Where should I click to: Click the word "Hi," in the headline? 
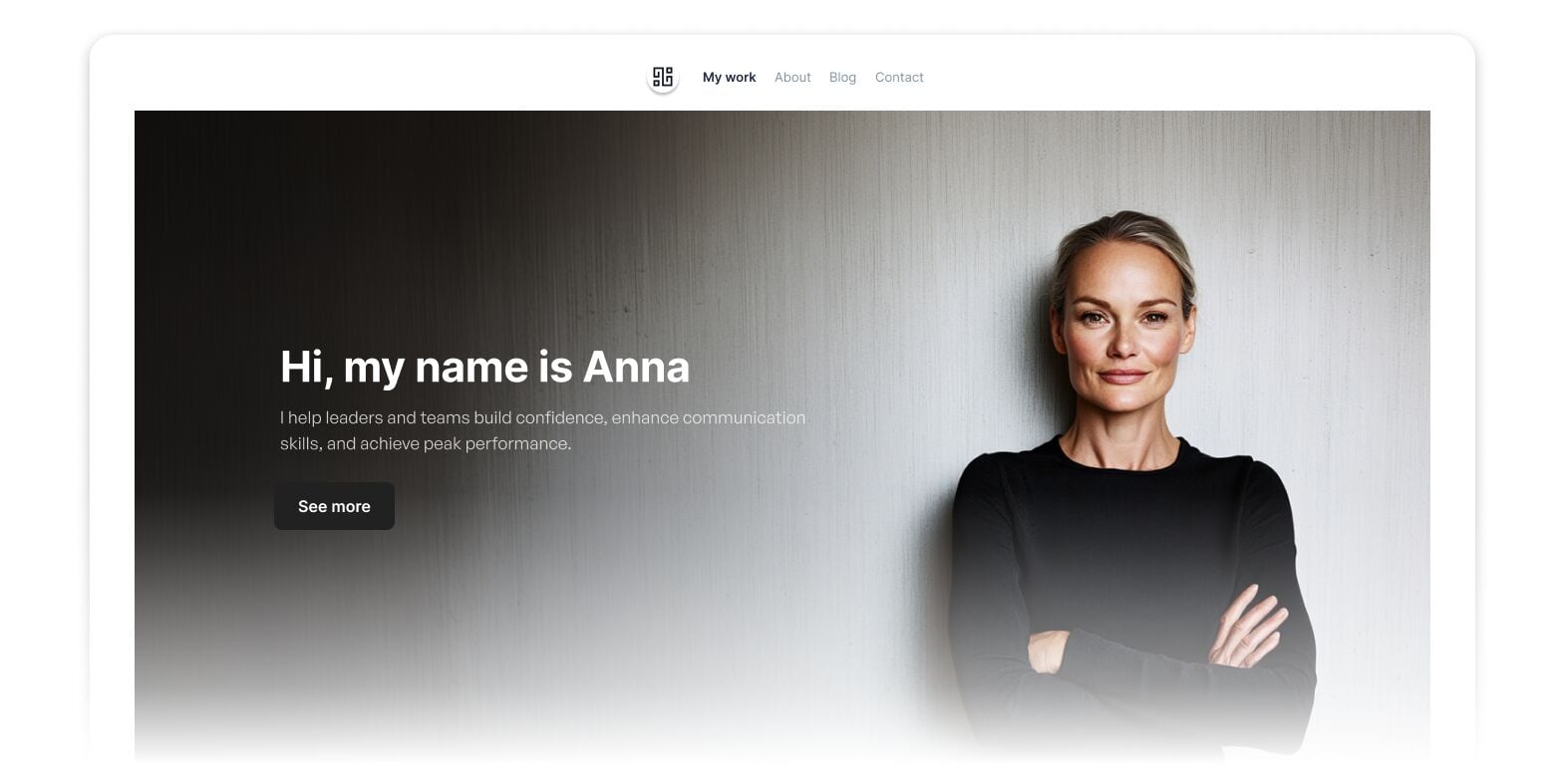(306, 367)
